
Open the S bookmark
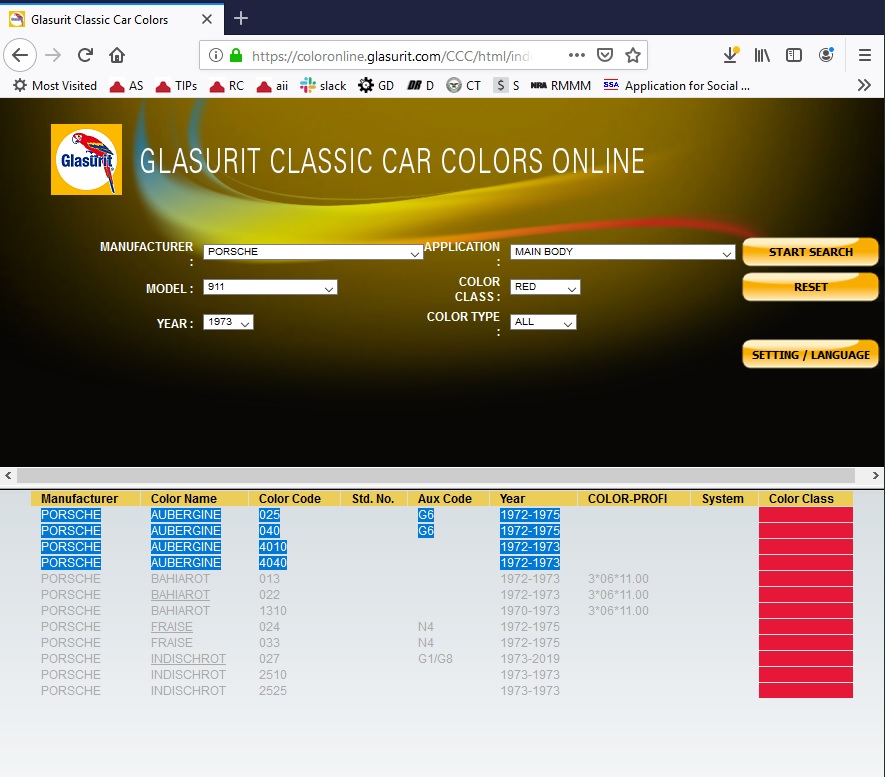point(506,86)
